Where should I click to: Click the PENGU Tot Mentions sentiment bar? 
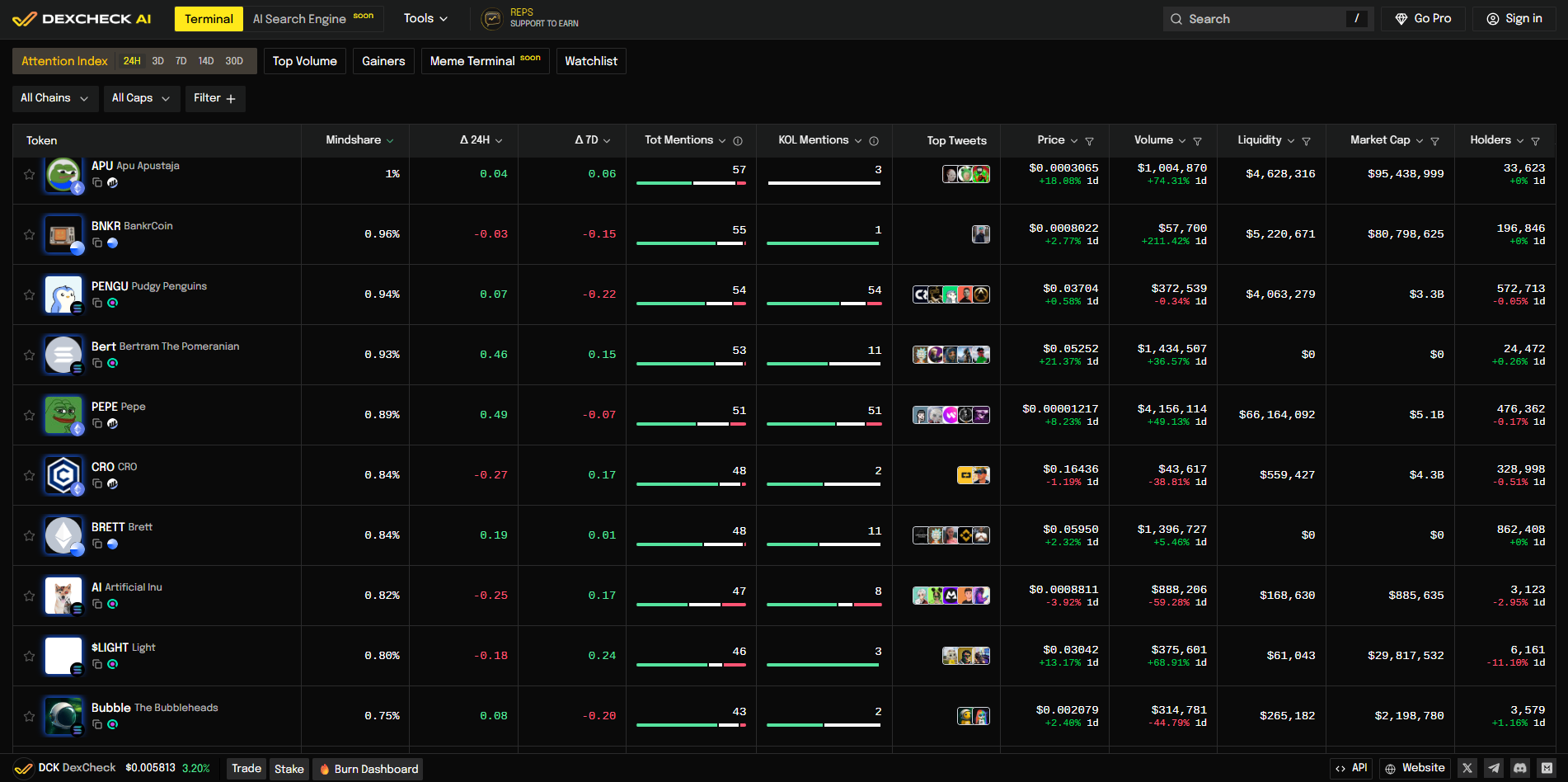[x=691, y=304]
